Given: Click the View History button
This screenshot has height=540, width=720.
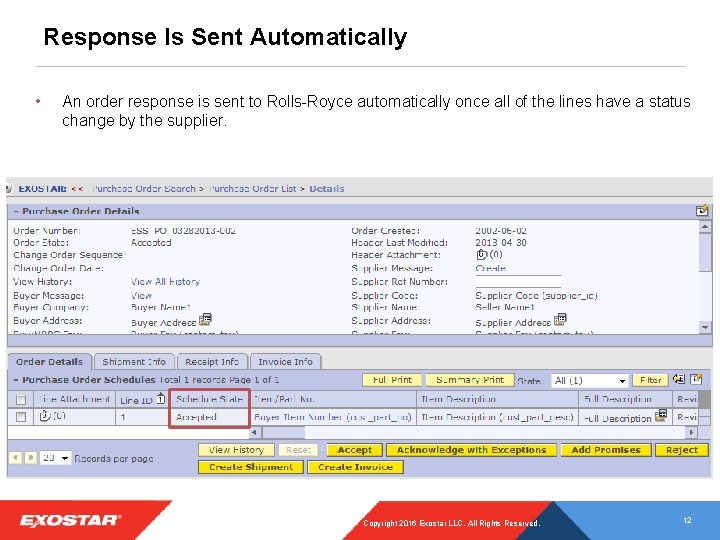Looking at the screenshot, I should 236,450.
